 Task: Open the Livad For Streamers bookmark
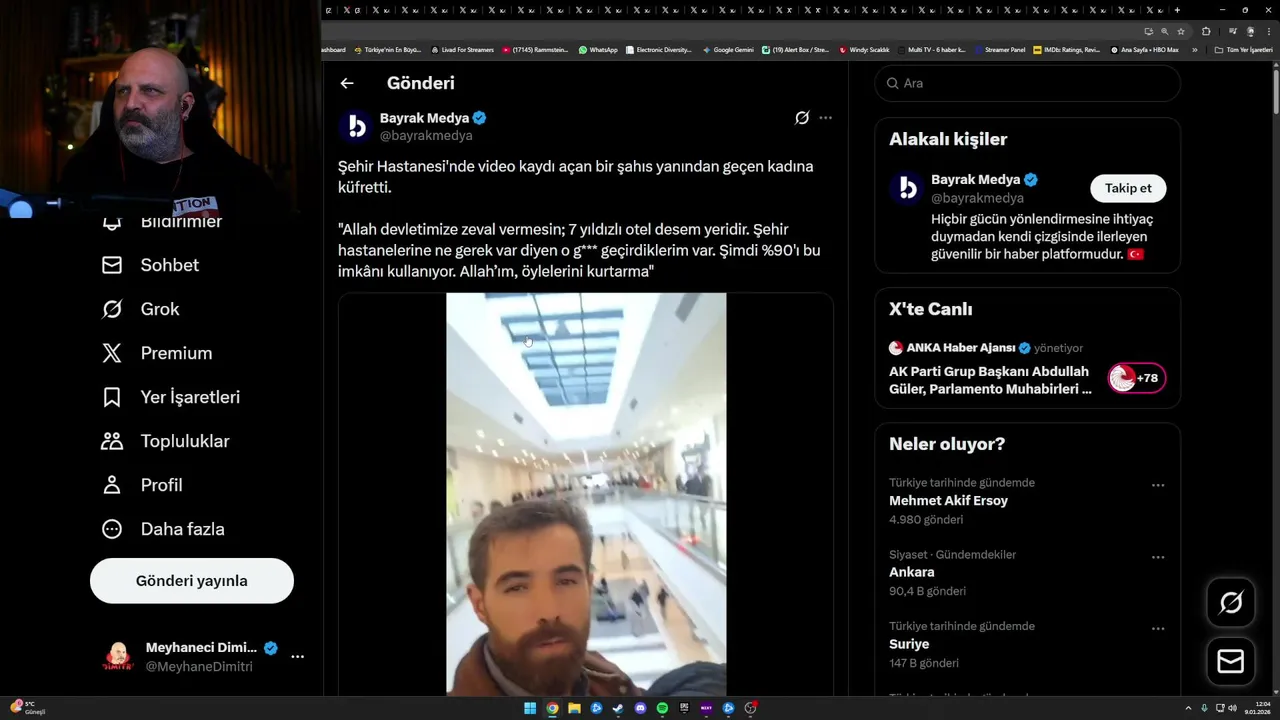tap(462, 50)
